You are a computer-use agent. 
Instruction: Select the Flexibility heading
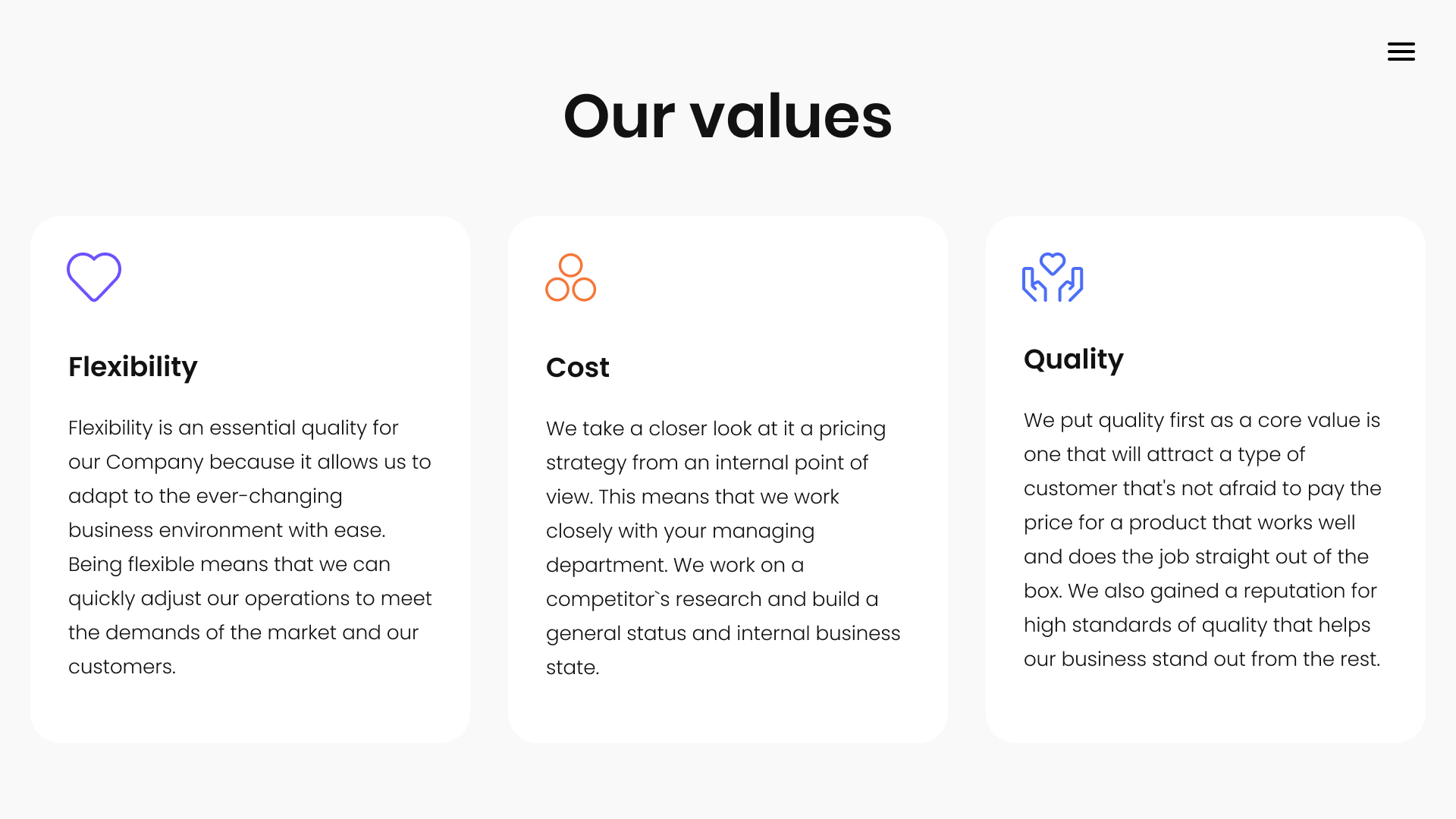133,367
